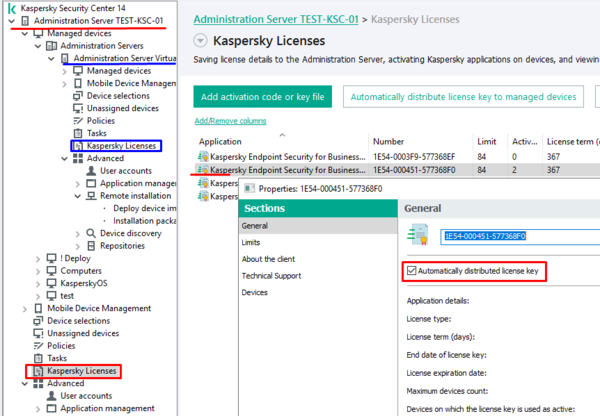Open About the client section

click(268, 259)
